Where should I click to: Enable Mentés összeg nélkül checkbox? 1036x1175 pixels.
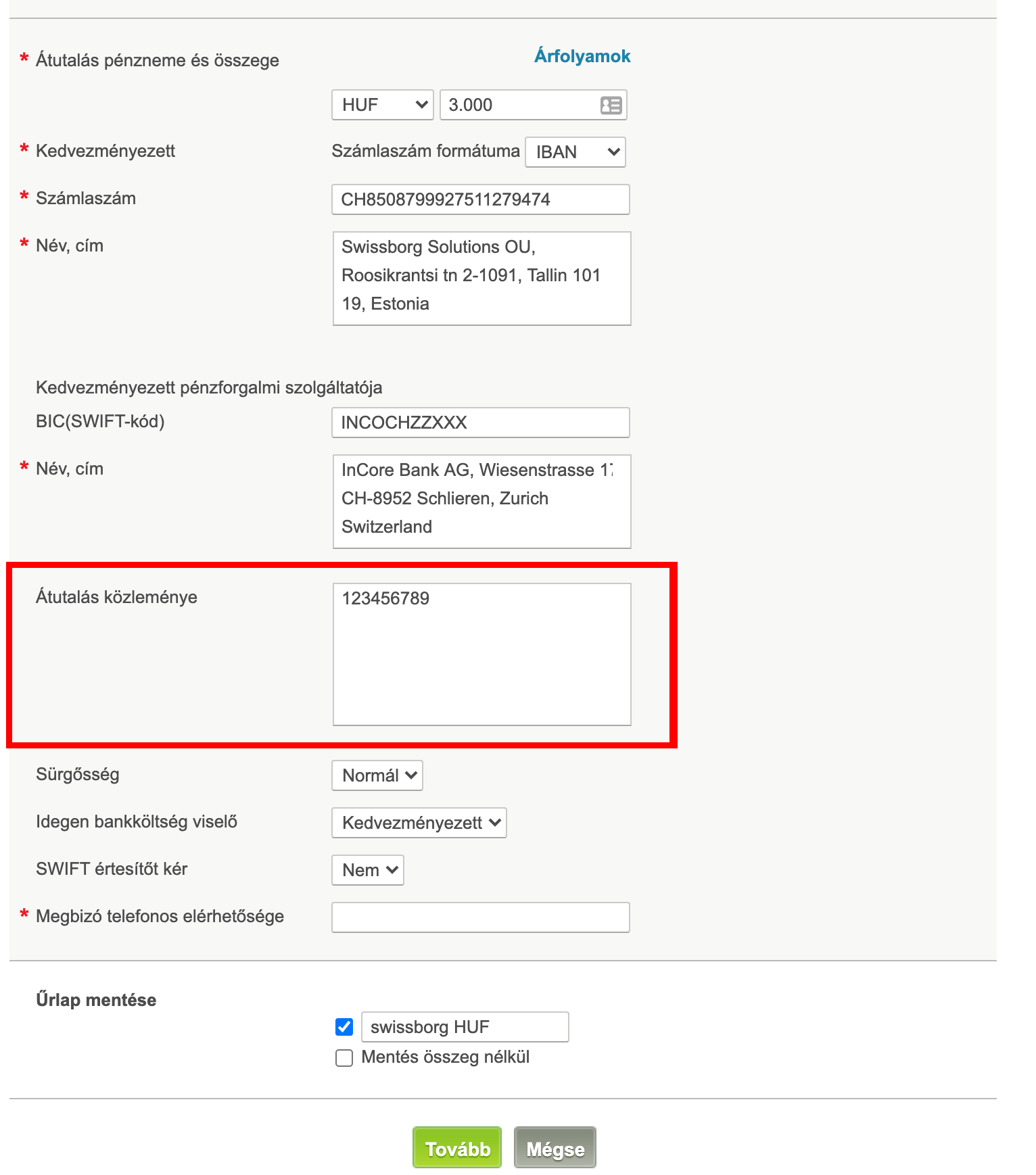click(344, 1057)
